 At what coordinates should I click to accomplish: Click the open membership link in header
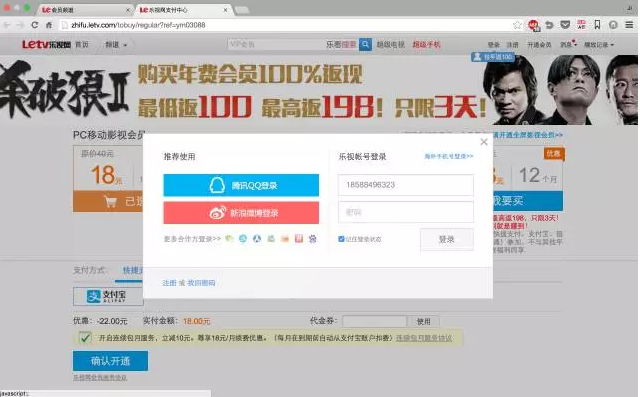point(539,44)
